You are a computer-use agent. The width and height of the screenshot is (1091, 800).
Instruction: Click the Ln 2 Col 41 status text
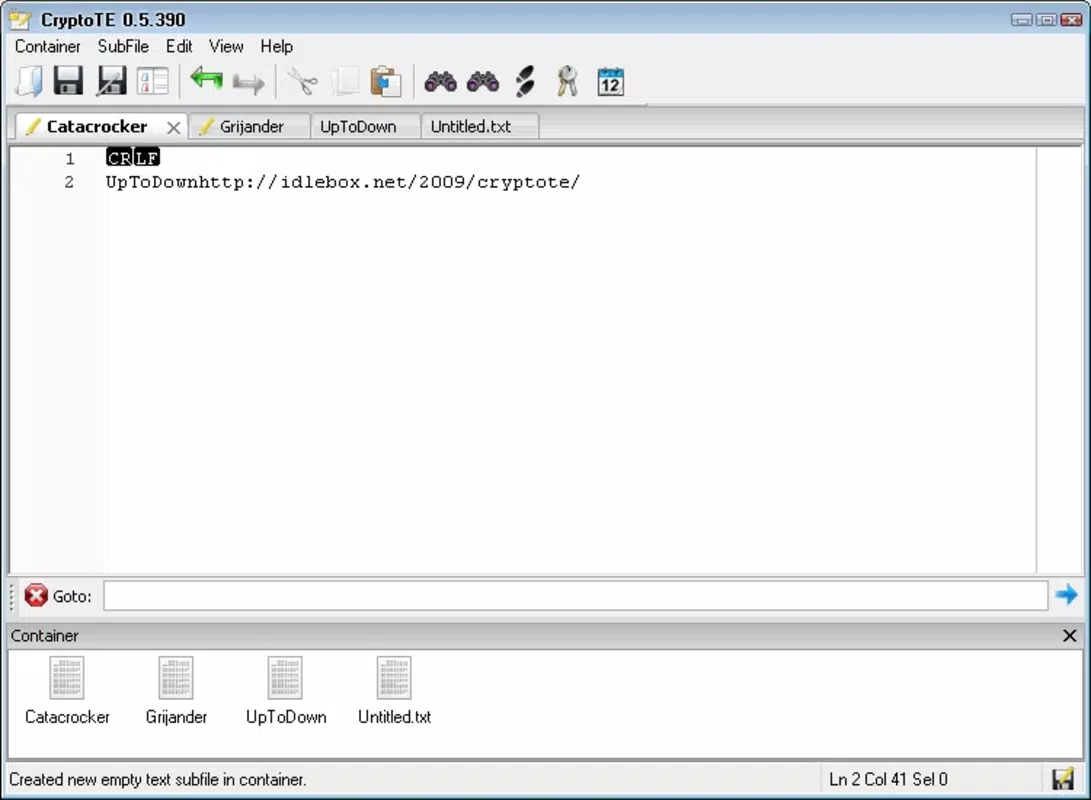point(888,779)
